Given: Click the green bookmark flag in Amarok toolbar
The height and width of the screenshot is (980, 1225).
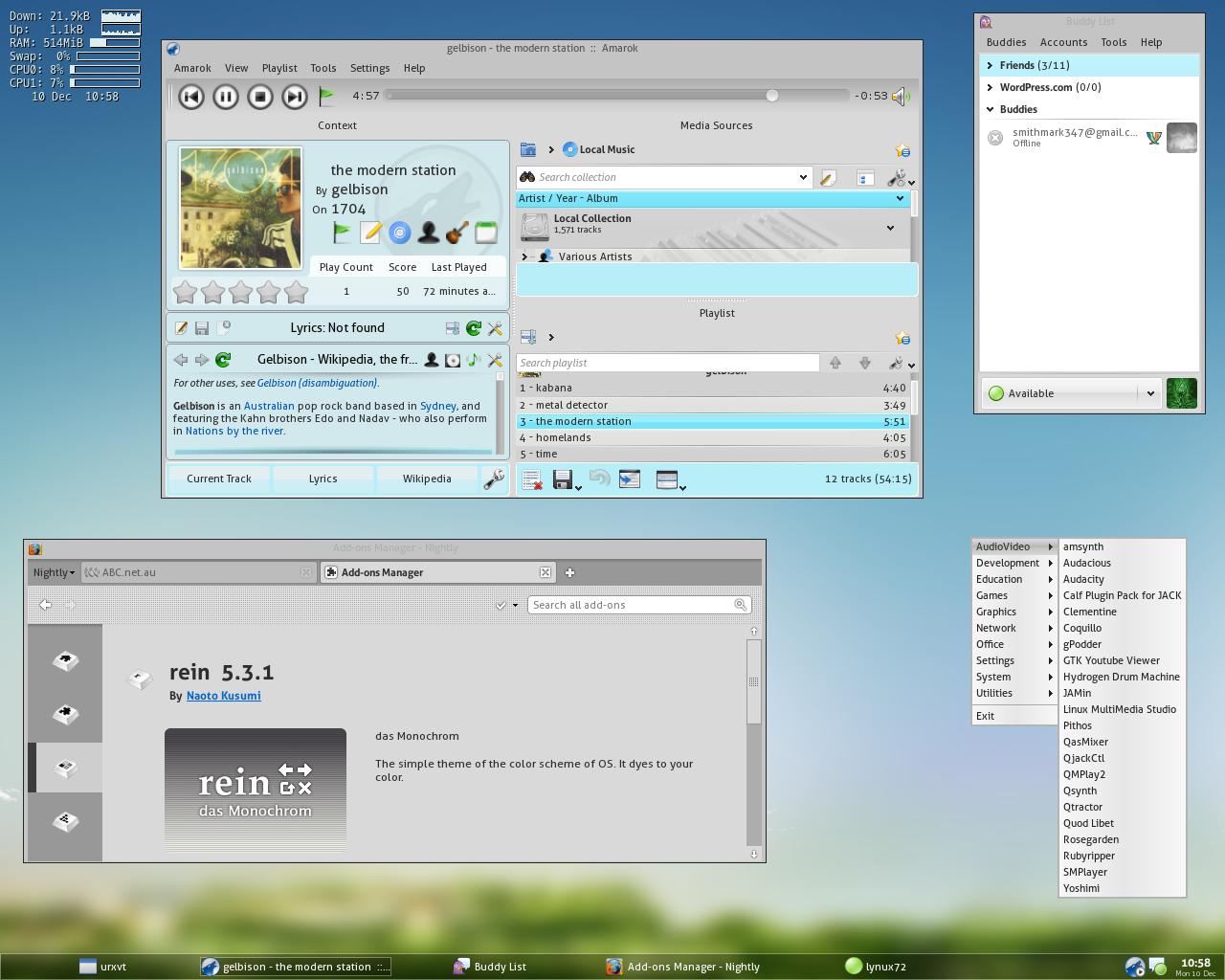Looking at the screenshot, I should click(x=326, y=96).
